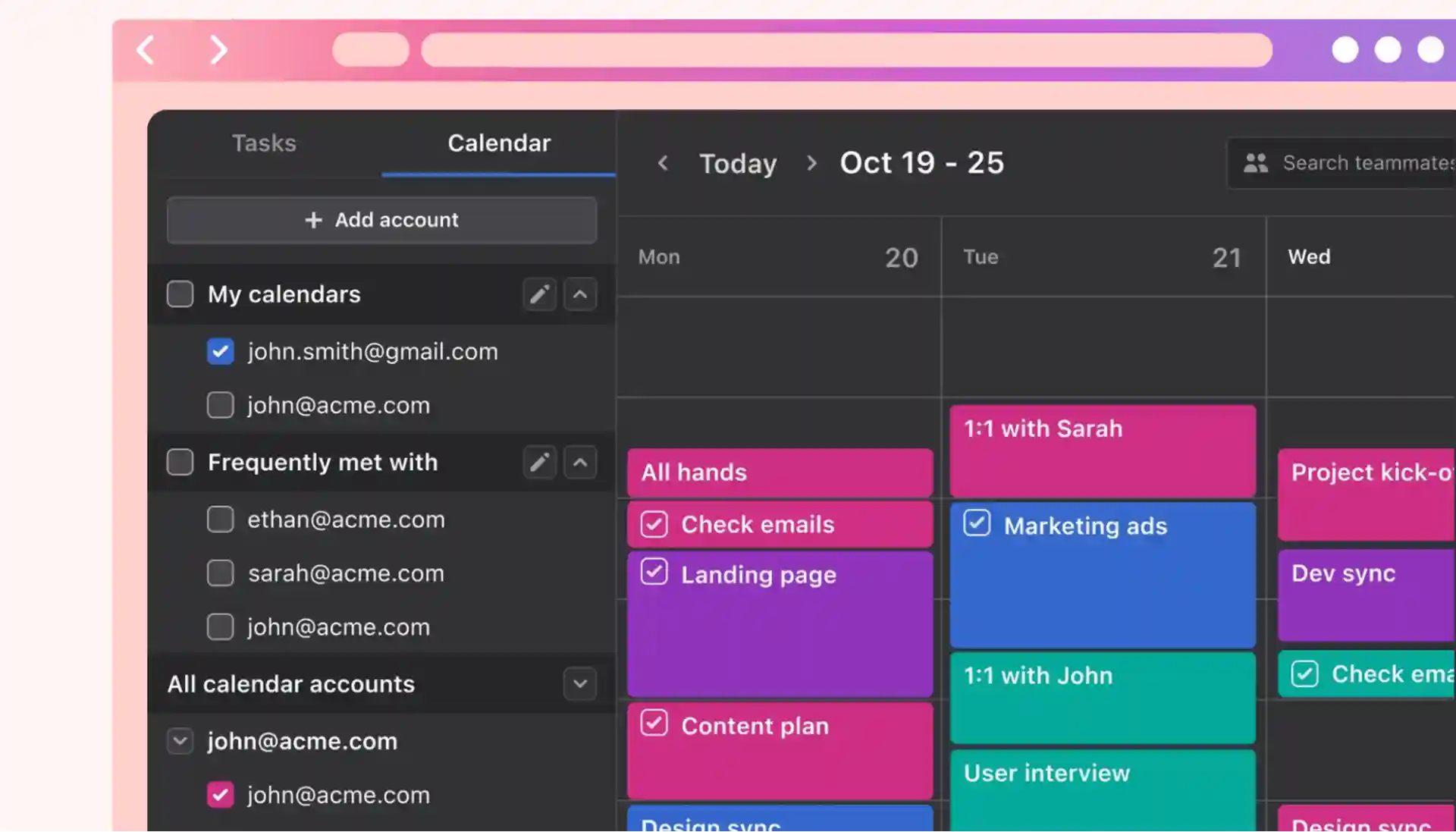
Task: Expand the All calendar accounts dropdown
Action: (580, 684)
